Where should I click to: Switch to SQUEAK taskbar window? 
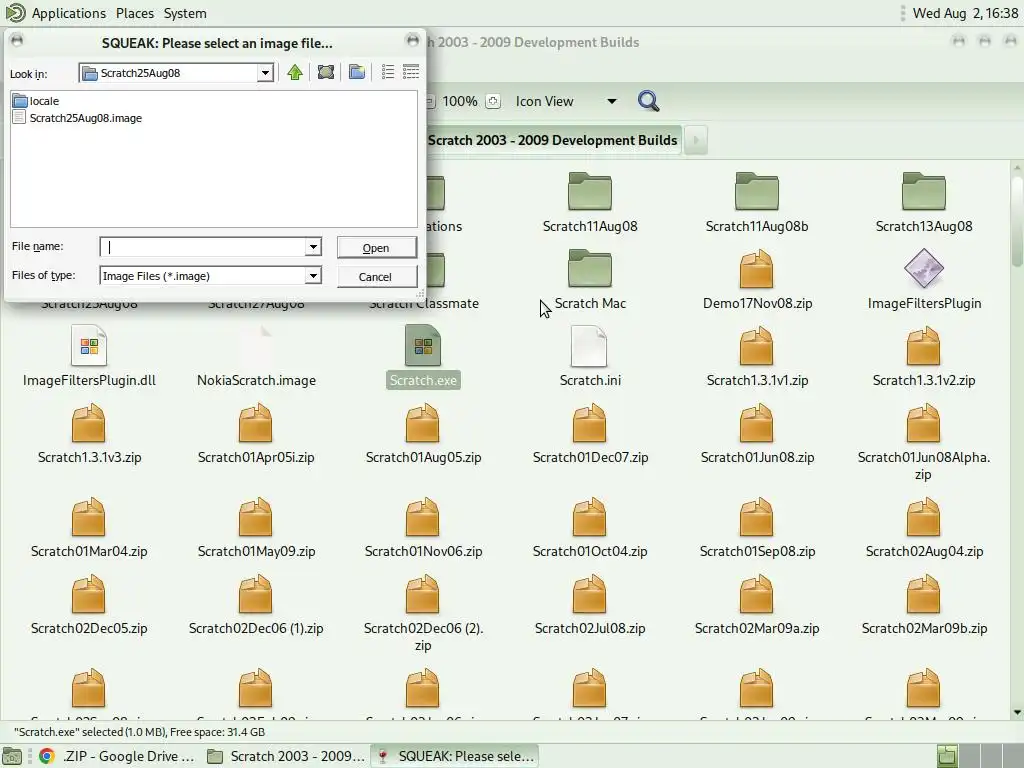click(455, 756)
